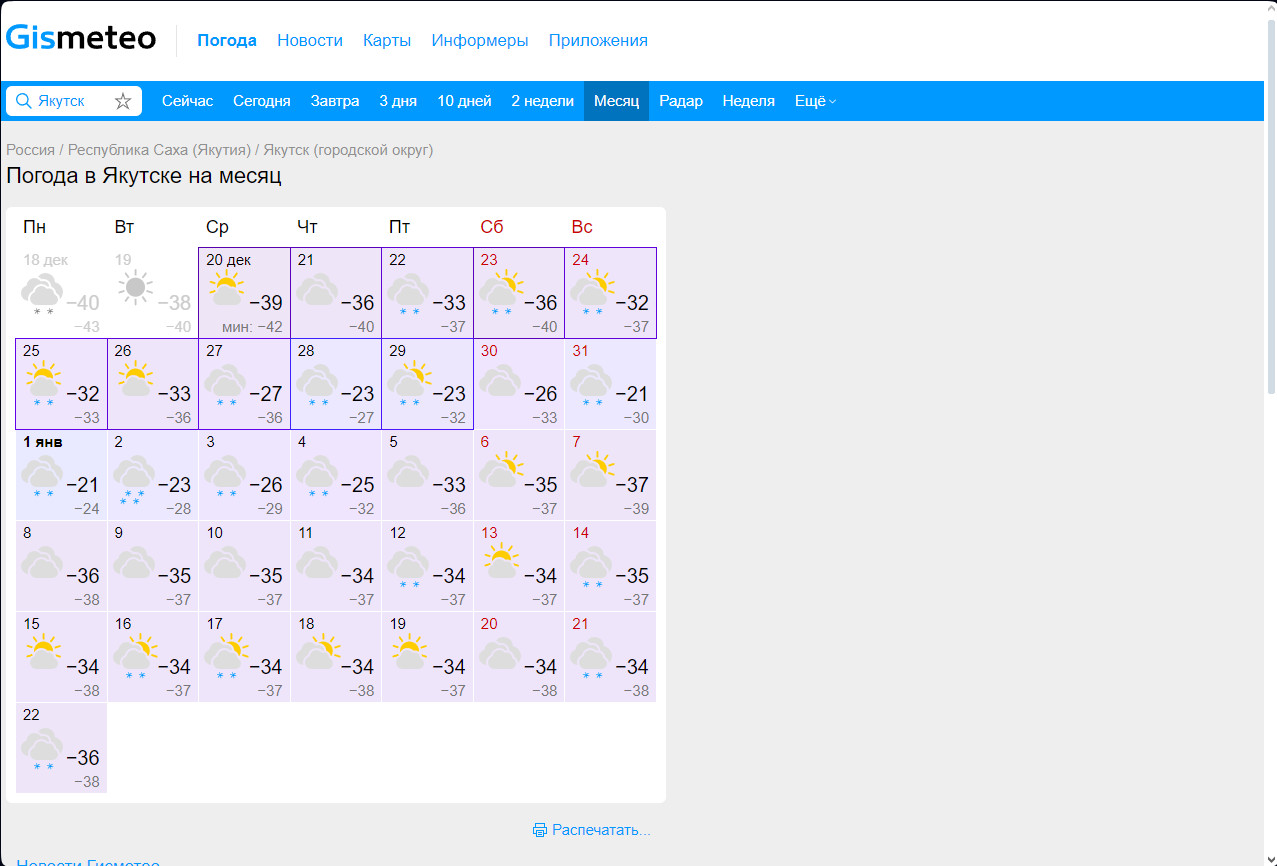Screen dimensions: 1277x866
Task: Click the −23 temperature on 29 December
Action: [x=448, y=394]
